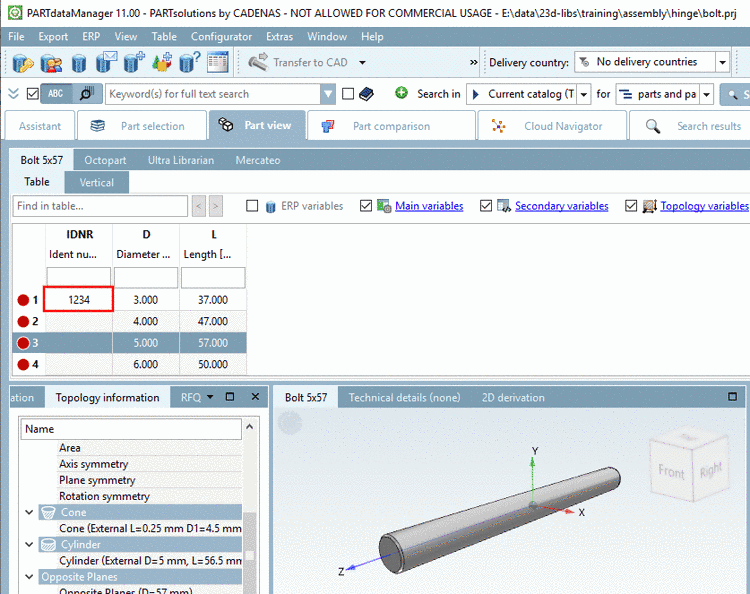Collapse search bar with double chevron
This screenshot has height=594, width=750.
[13, 93]
